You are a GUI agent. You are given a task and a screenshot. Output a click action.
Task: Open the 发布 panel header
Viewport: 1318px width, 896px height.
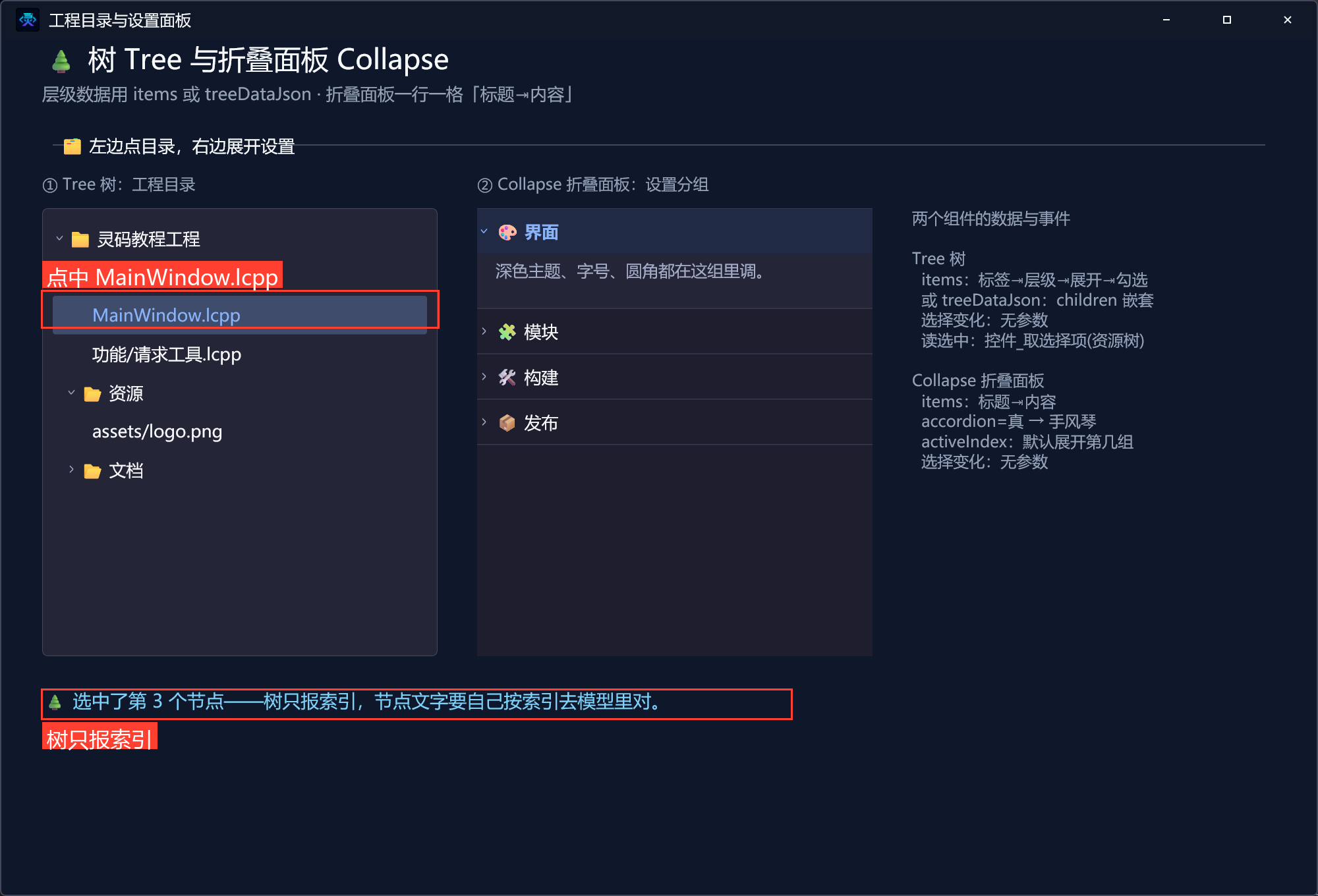click(675, 423)
